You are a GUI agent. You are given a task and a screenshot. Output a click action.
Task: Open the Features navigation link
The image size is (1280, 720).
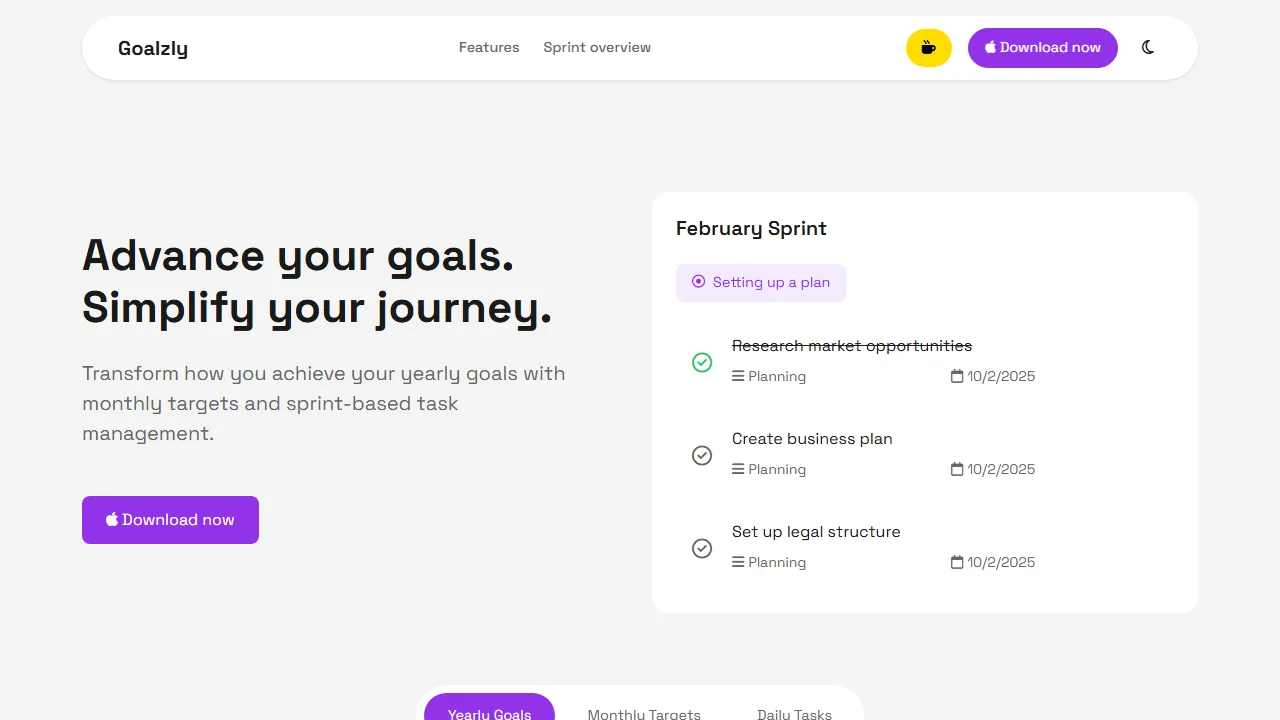coord(488,47)
